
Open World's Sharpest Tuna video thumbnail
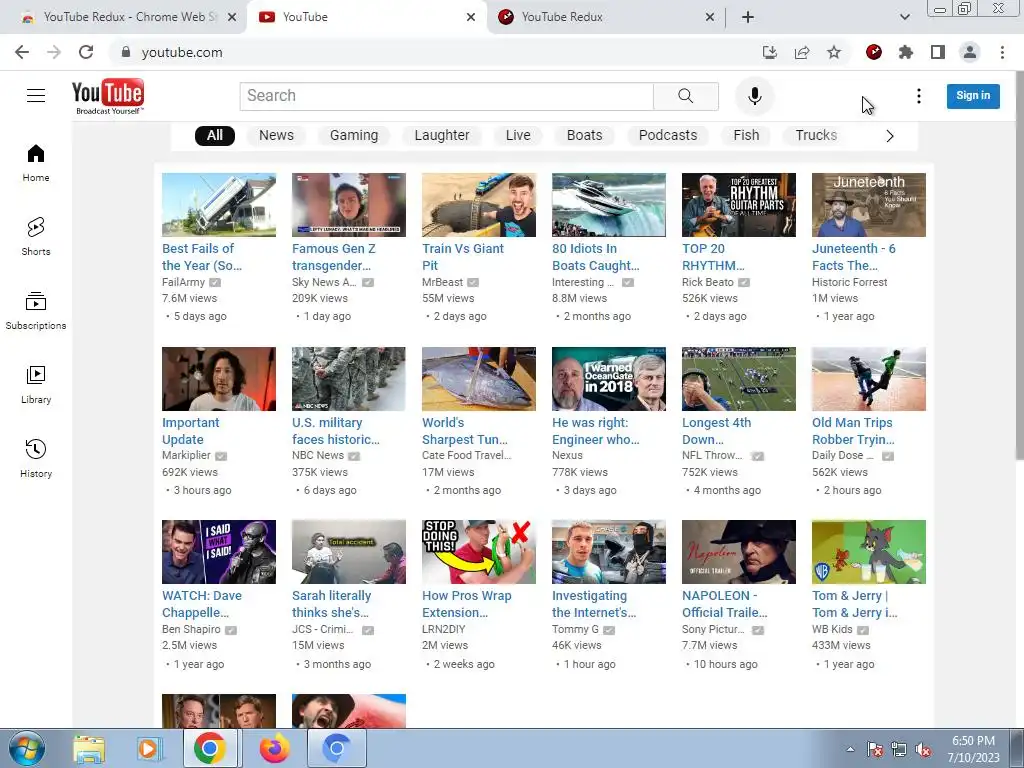[479, 379]
